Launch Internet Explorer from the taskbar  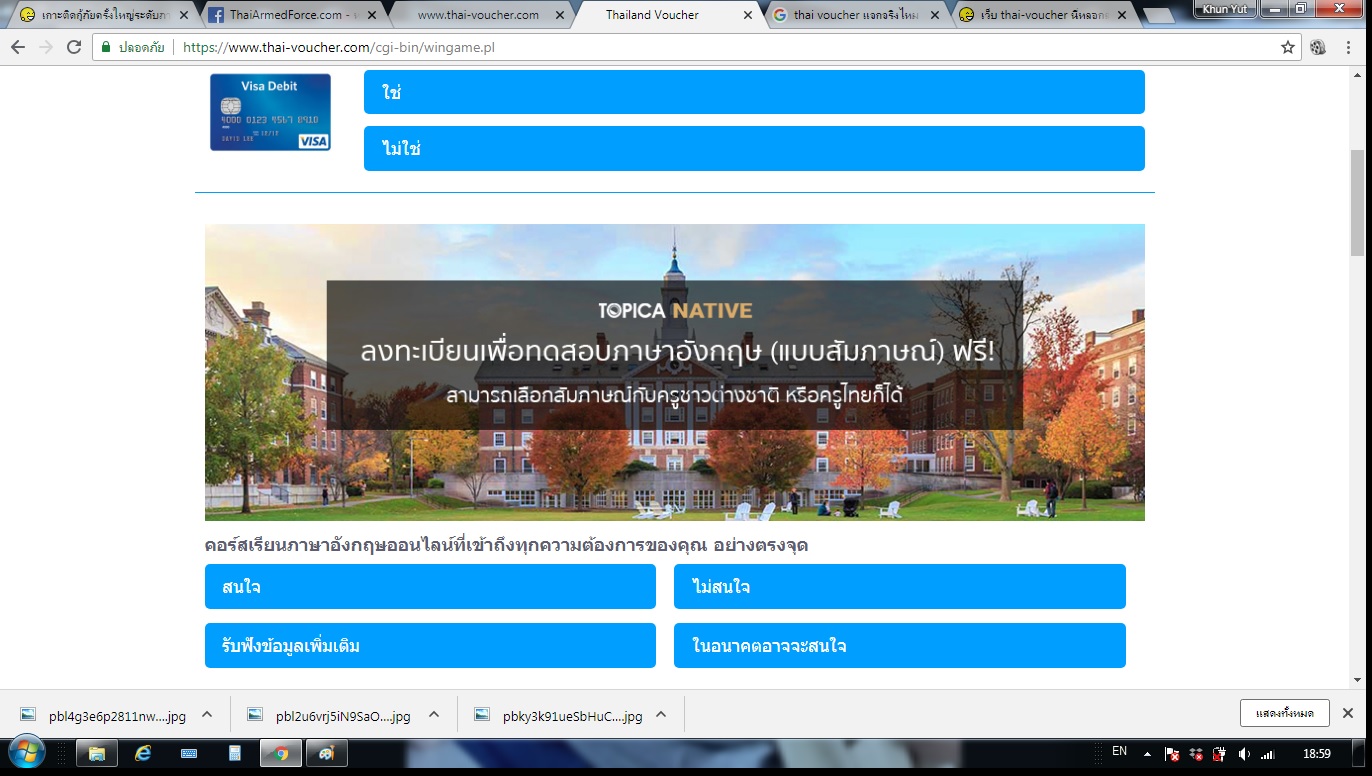[x=143, y=753]
